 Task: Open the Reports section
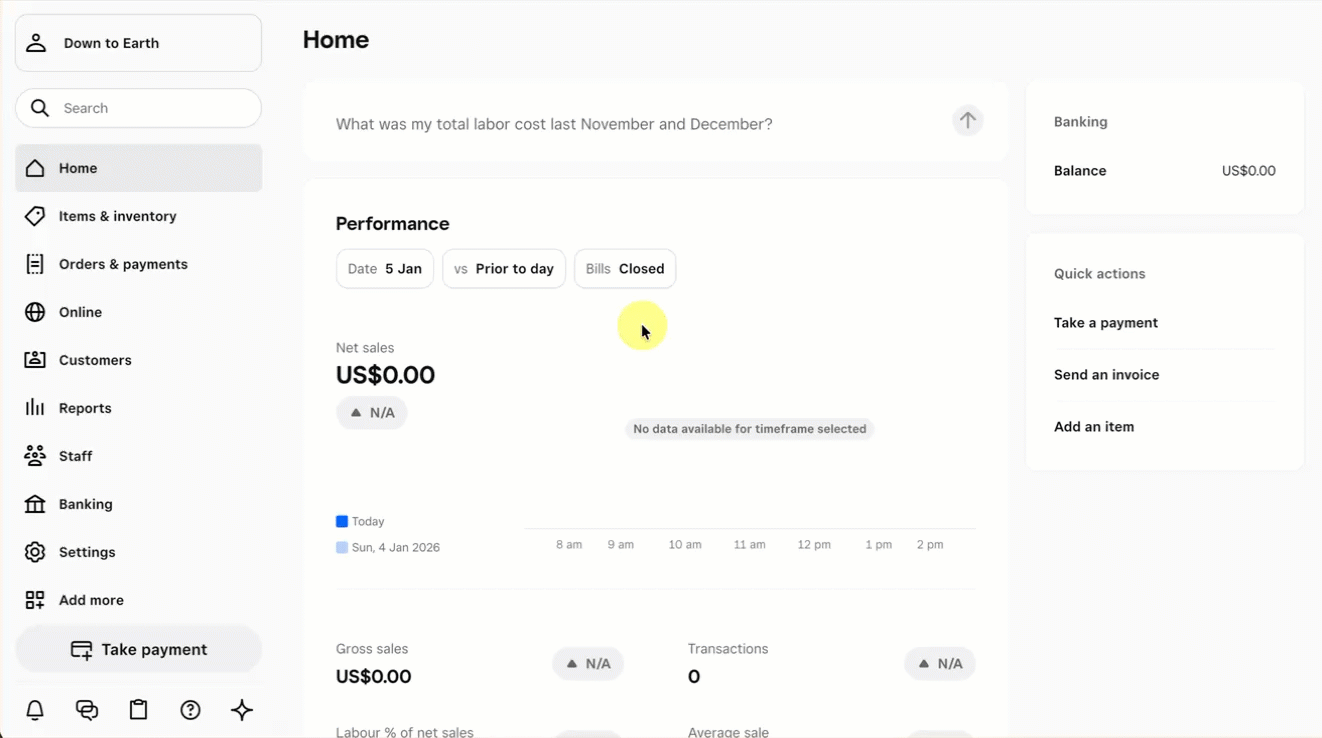point(85,408)
